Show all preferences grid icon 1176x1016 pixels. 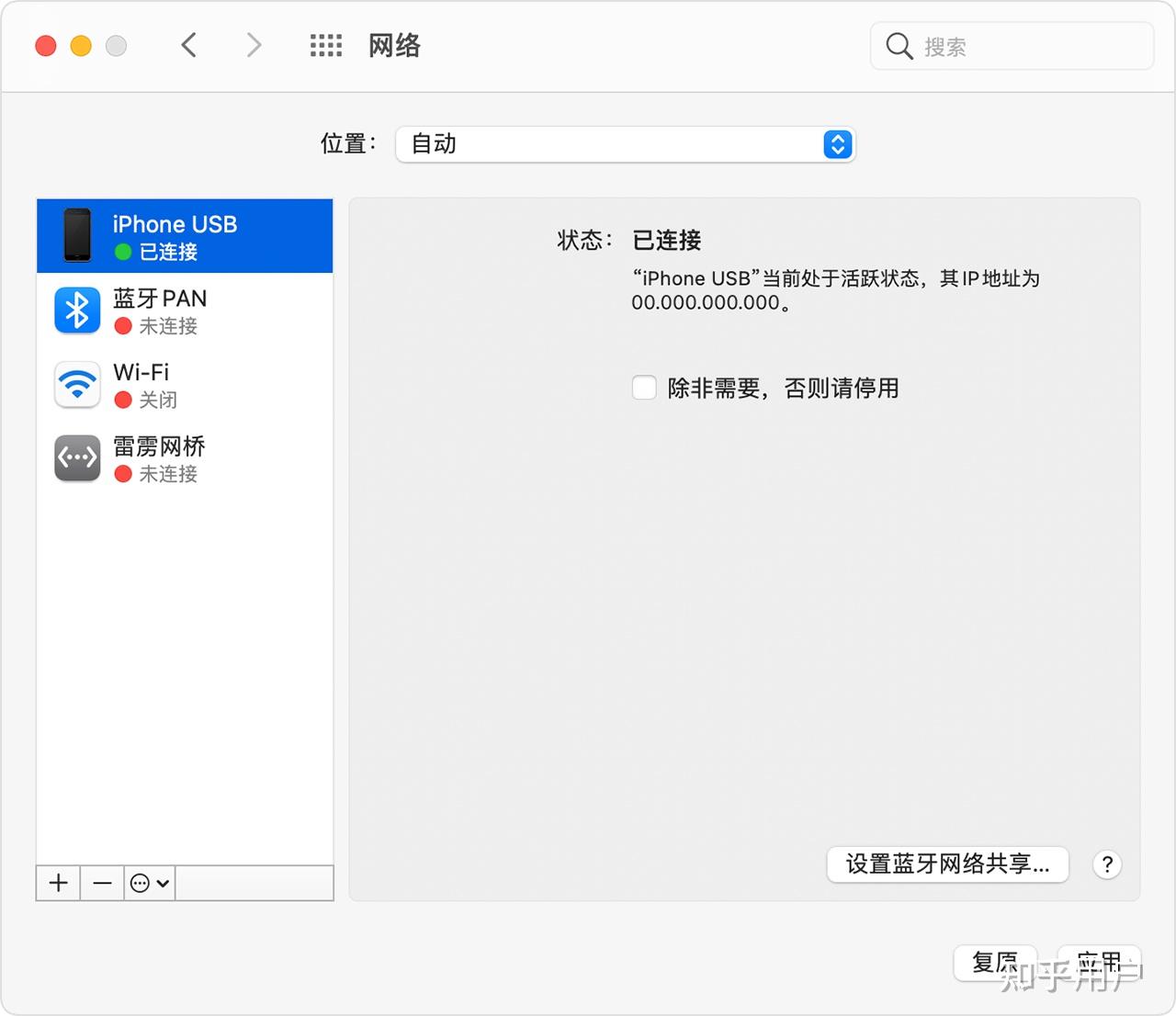tap(326, 45)
